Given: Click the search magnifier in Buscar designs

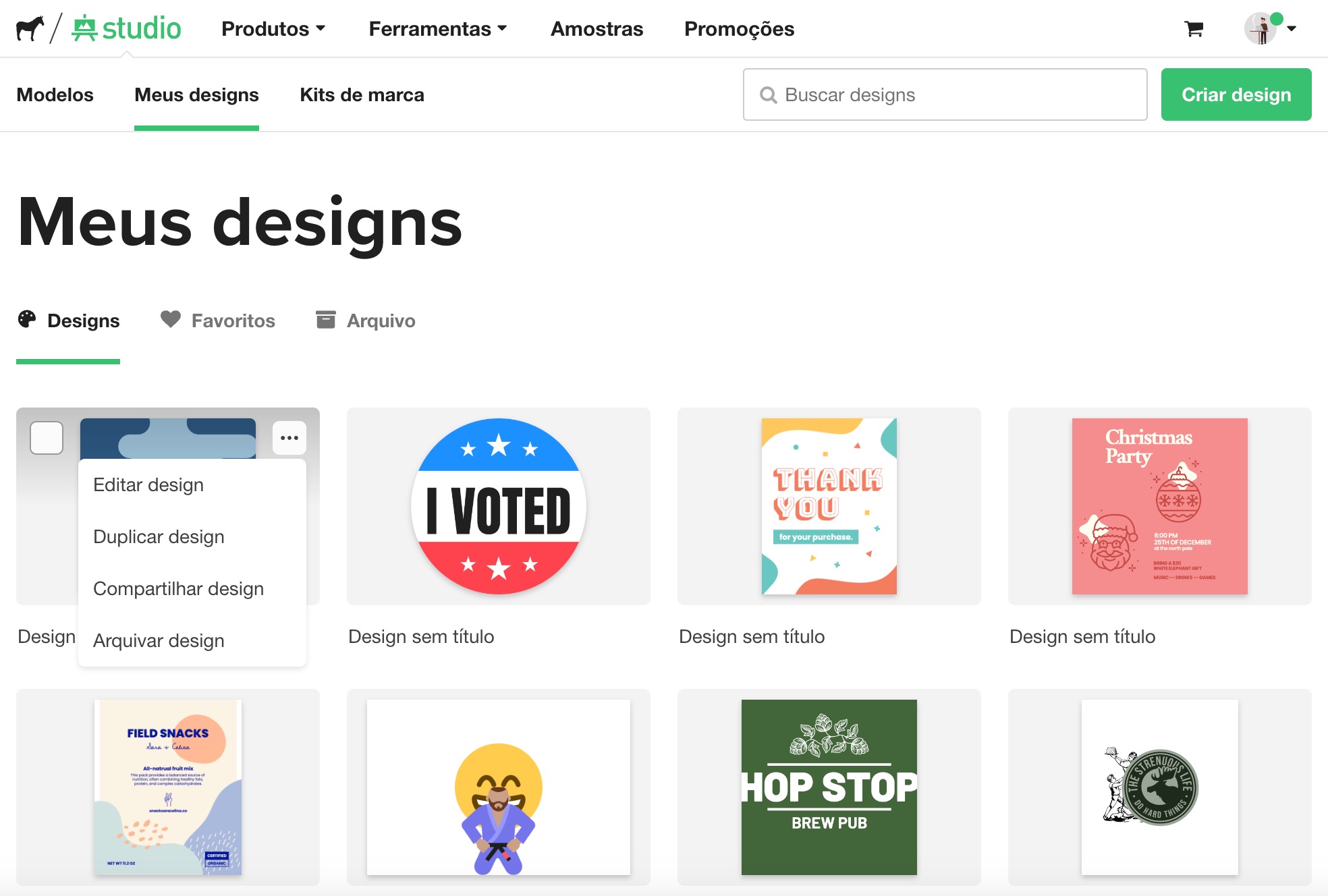Looking at the screenshot, I should click(x=769, y=94).
